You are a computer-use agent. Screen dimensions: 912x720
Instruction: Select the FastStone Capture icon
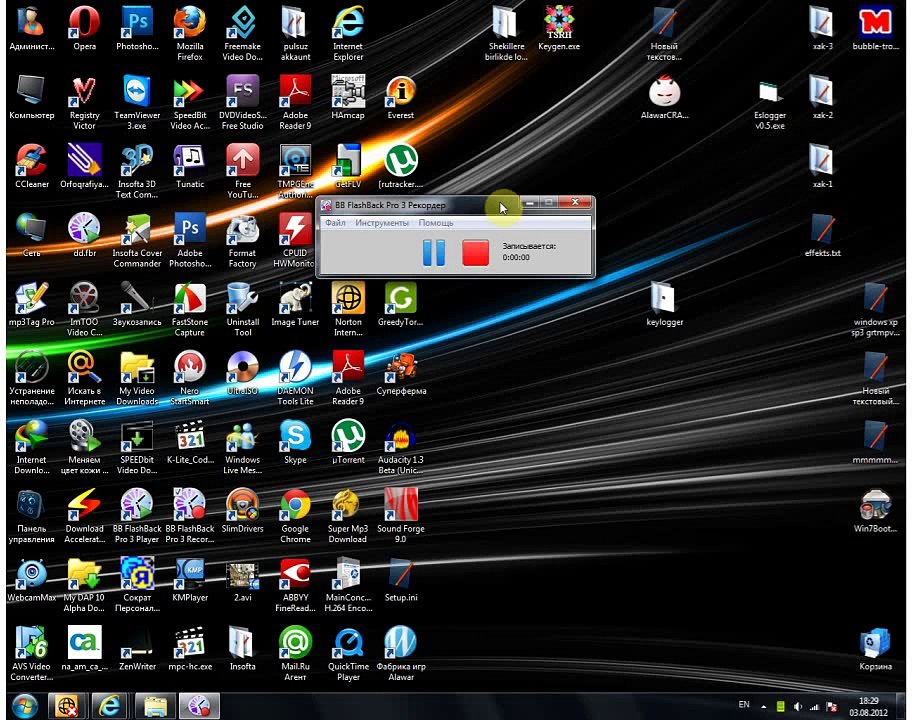(190, 309)
